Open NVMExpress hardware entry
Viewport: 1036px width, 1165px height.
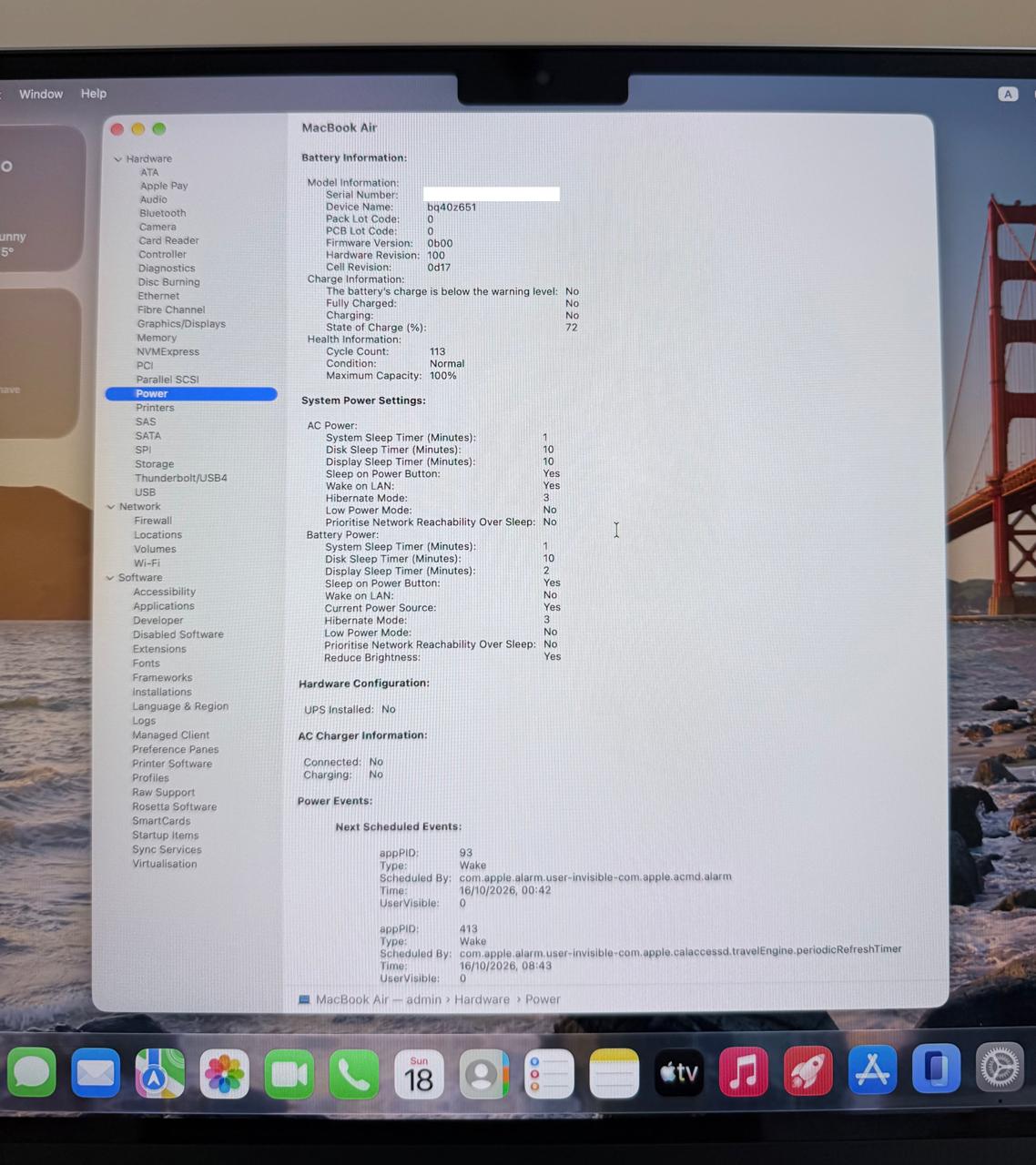coord(168,352)
